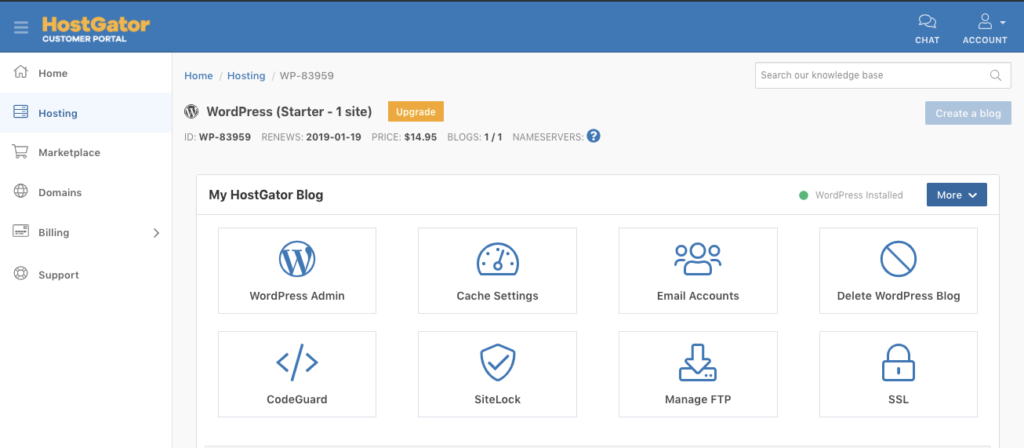Click the Marketplace cart icon

pyautogui.click(x=21, y=152)
